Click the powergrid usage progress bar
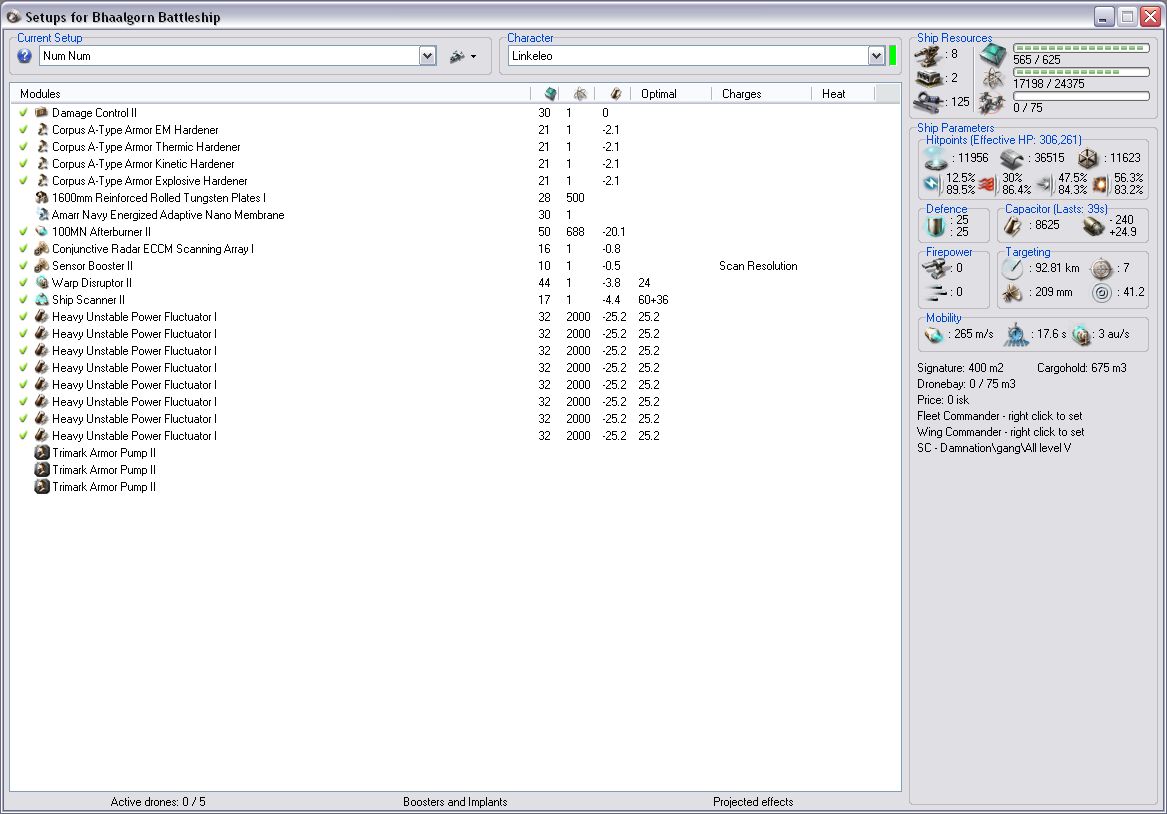The image size is (1167, 814). click(1081, 72)
